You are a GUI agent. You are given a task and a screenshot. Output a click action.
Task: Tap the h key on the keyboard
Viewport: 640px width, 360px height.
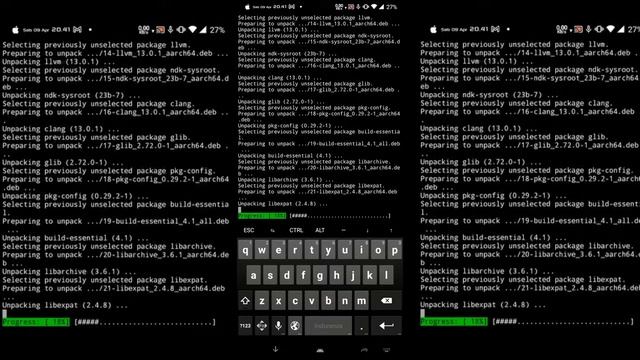336,275
